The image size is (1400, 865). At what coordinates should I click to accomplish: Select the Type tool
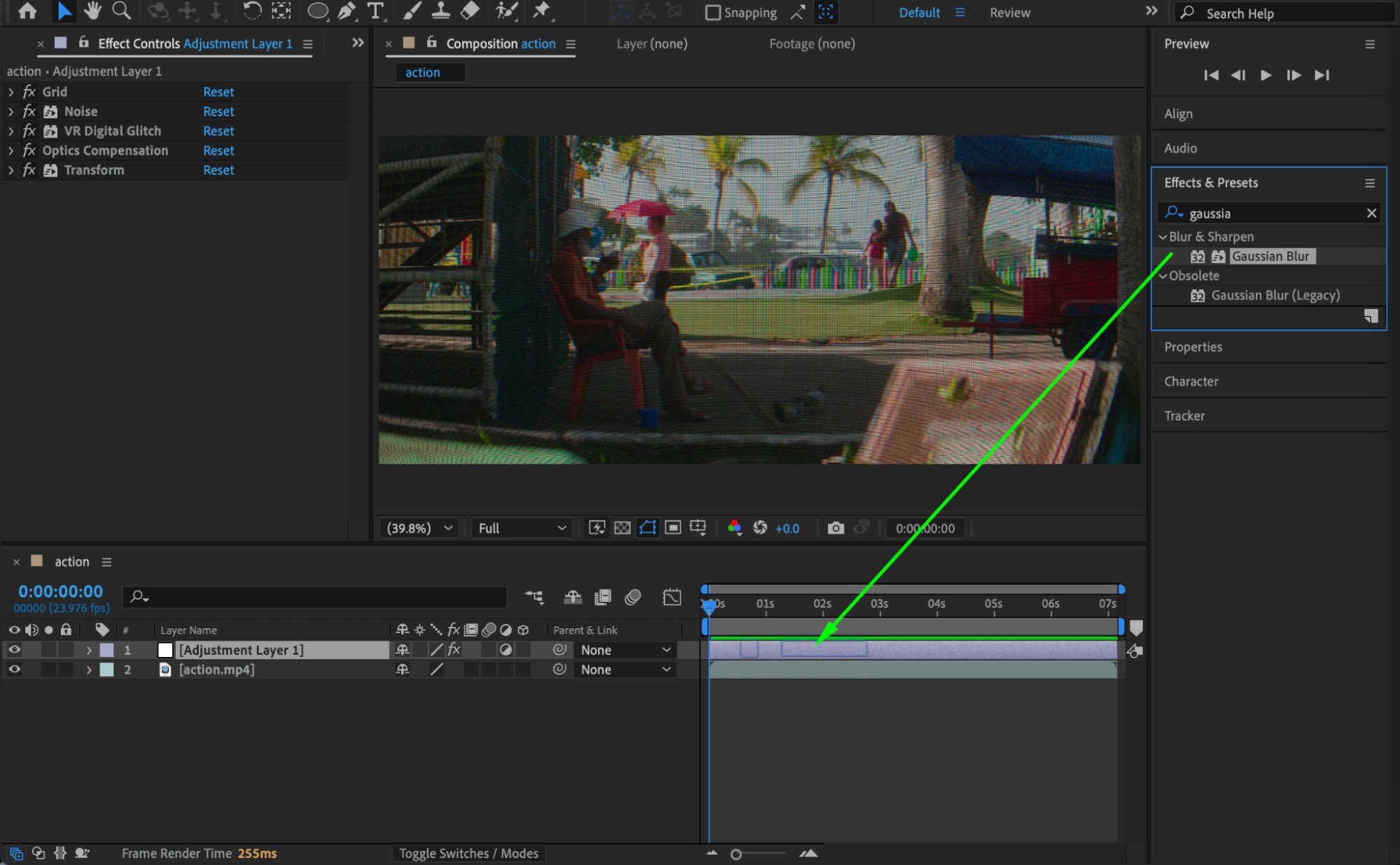click(375, 11)
